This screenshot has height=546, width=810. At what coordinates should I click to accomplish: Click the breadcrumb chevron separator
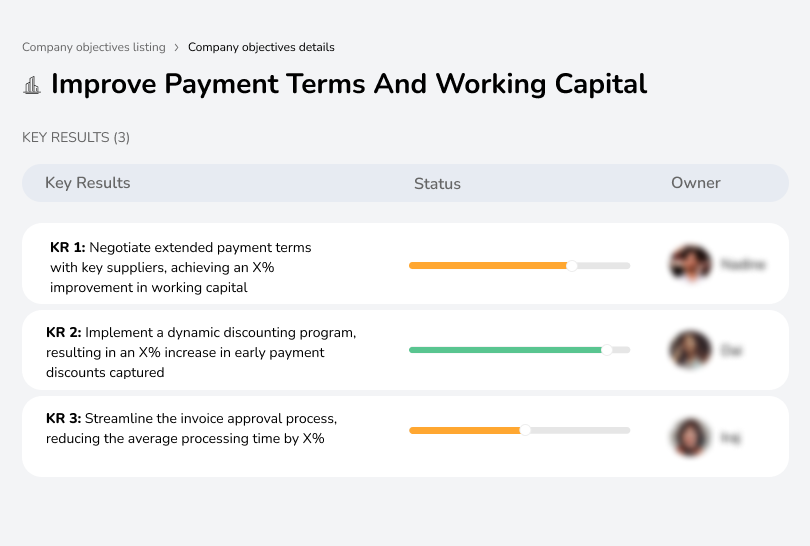point(177,48)
